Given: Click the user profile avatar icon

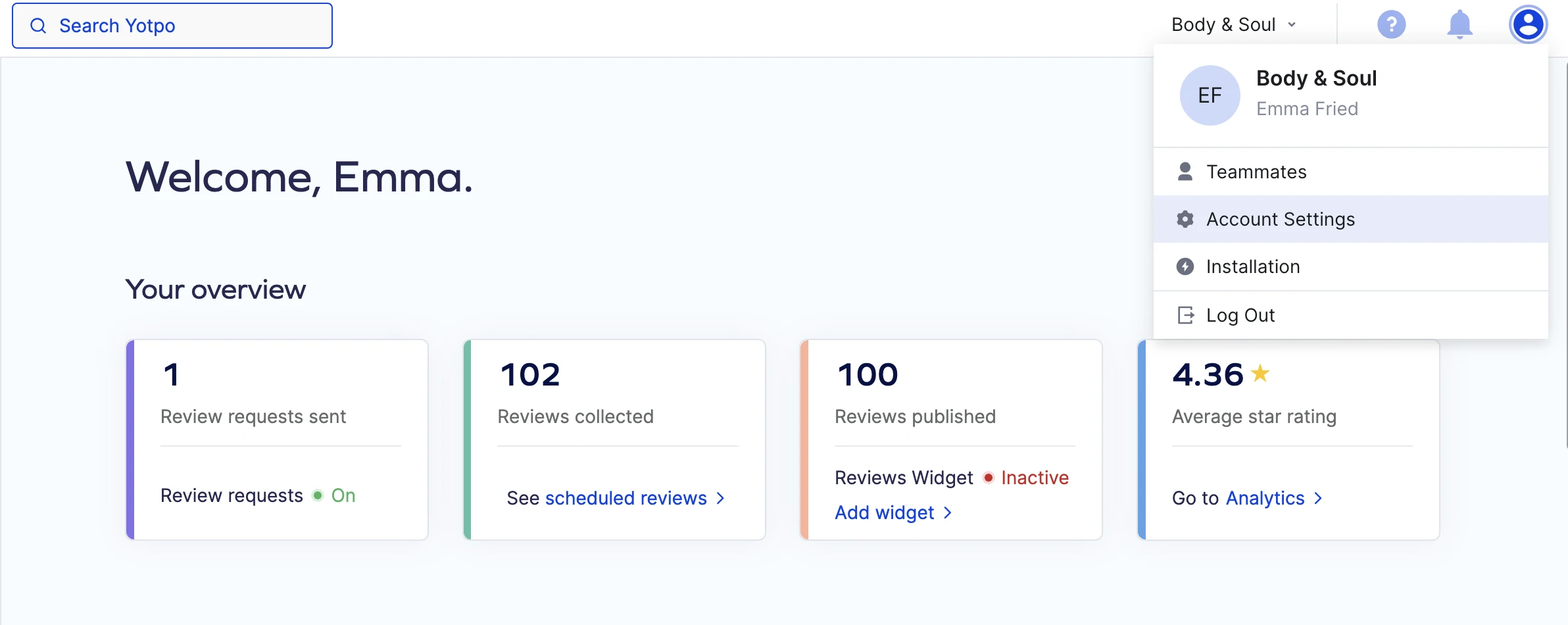Looking at the screenshot, I should point(1528,25).
